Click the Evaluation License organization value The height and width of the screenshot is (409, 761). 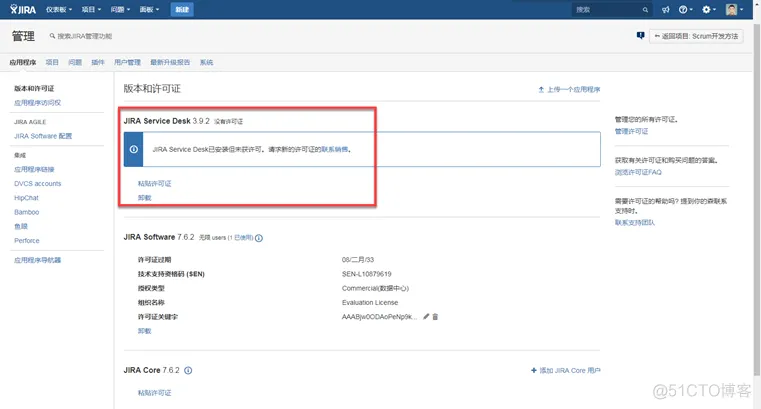coord(370,302)
